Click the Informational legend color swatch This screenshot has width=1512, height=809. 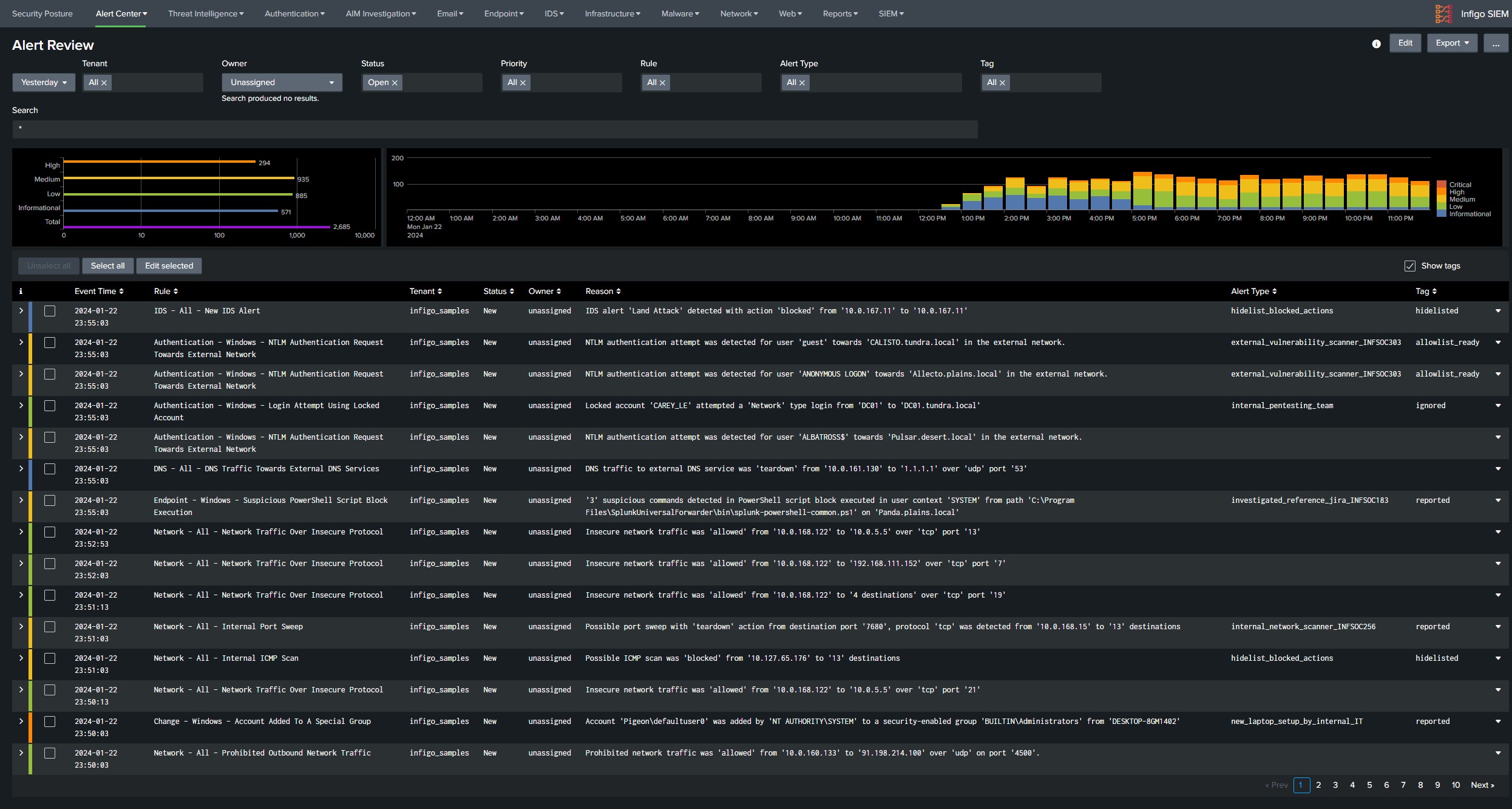pyautogui.click(x=1442, y=214)
